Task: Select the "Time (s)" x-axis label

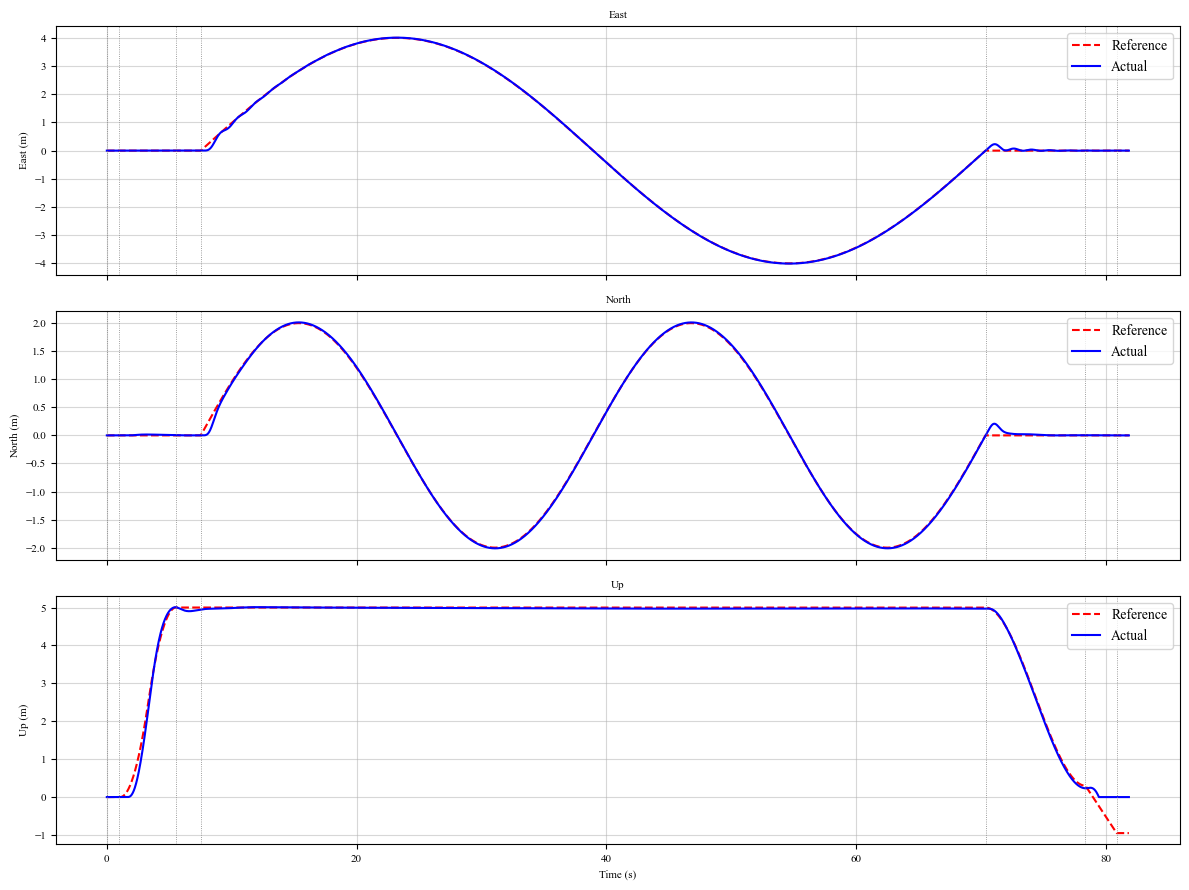Action: [617, 874]
